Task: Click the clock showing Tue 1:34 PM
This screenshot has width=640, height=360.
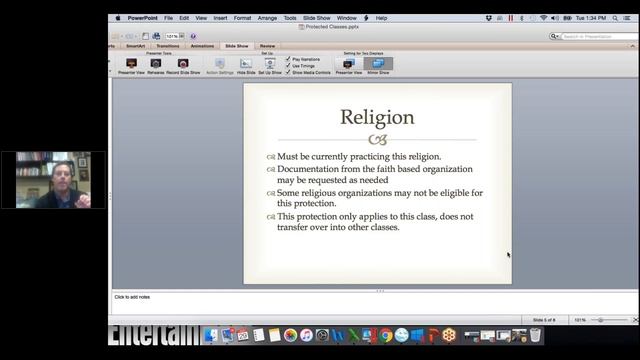Action: click(591, 18)
